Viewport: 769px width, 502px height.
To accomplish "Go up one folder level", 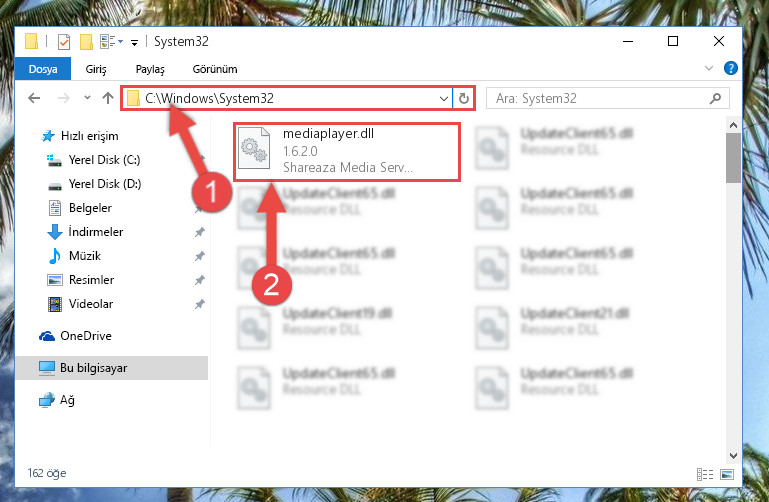I will 108,98.
